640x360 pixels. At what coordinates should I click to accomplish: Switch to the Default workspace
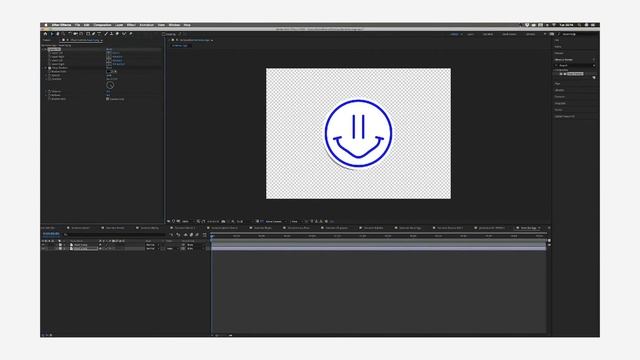pos(454,34)
